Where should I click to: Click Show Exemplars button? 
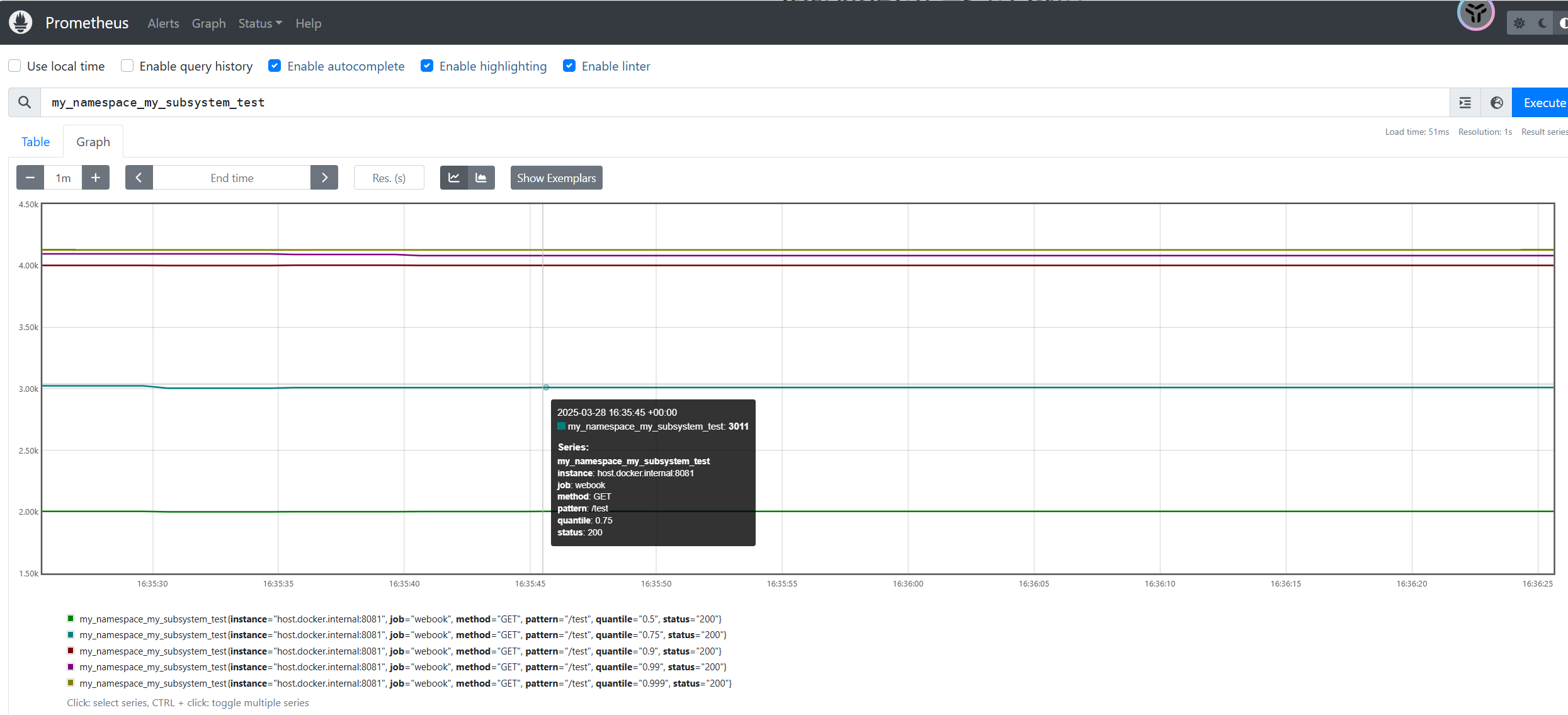556,178
